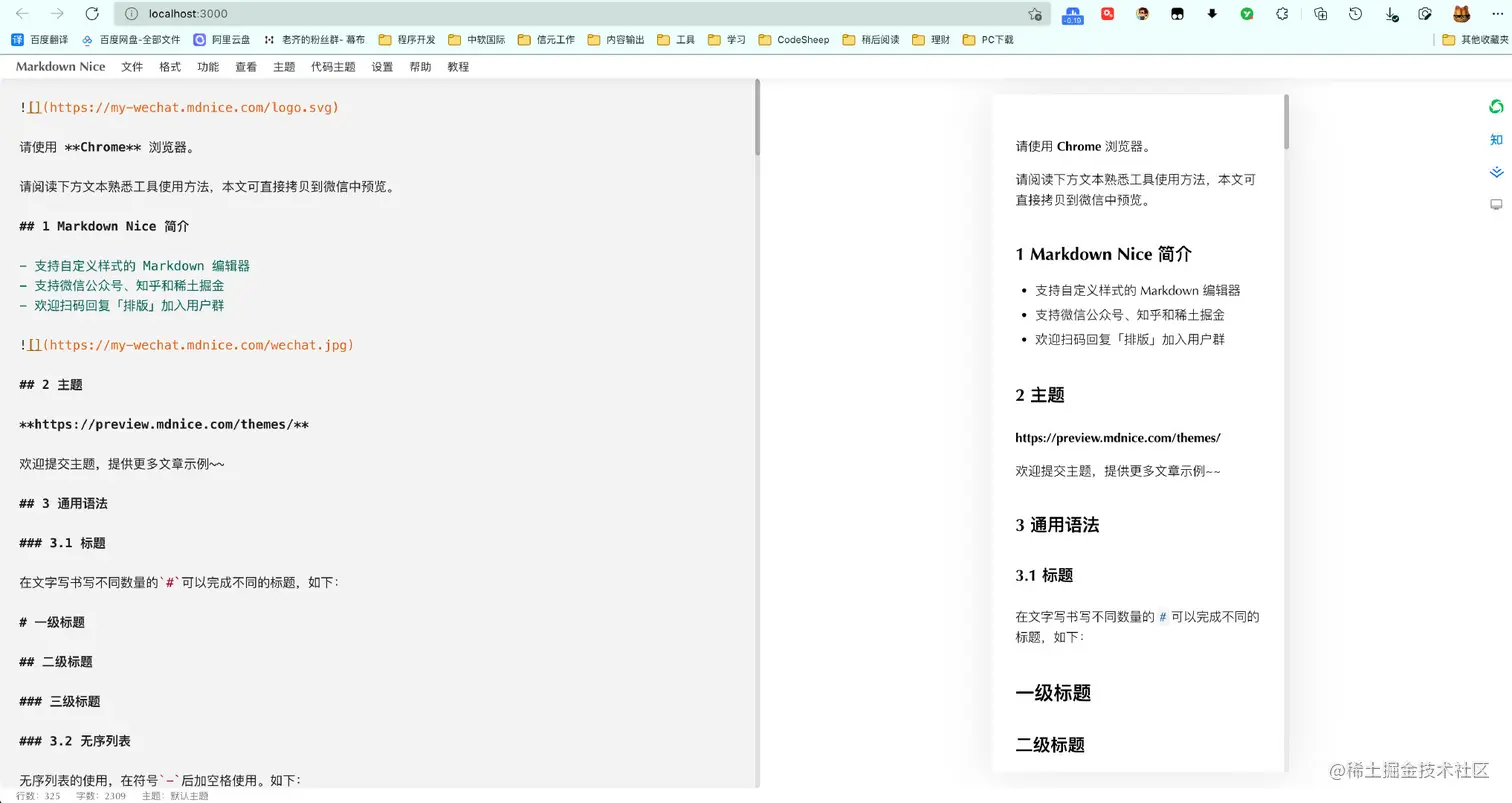Click '## 1 Markdown Nice 简介' editor line

104,226
